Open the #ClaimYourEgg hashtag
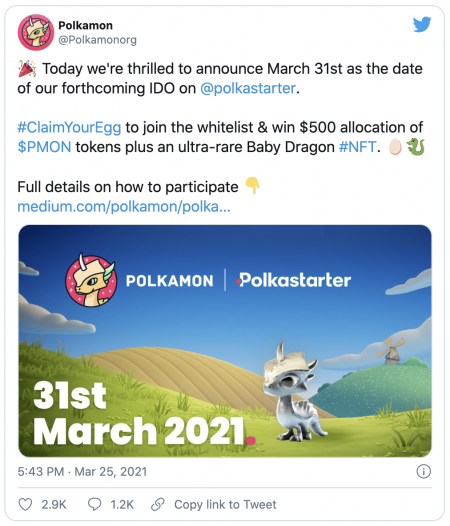 (69, 127)
